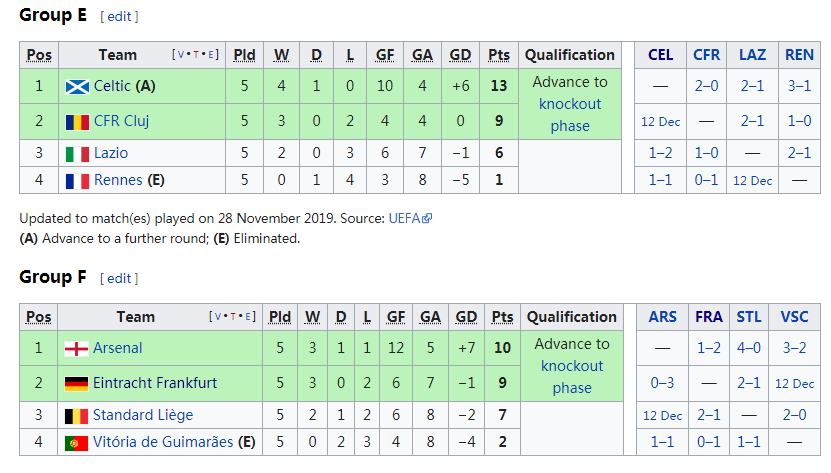
Task: Edit the Group E section
Action: tap(120, 17)
